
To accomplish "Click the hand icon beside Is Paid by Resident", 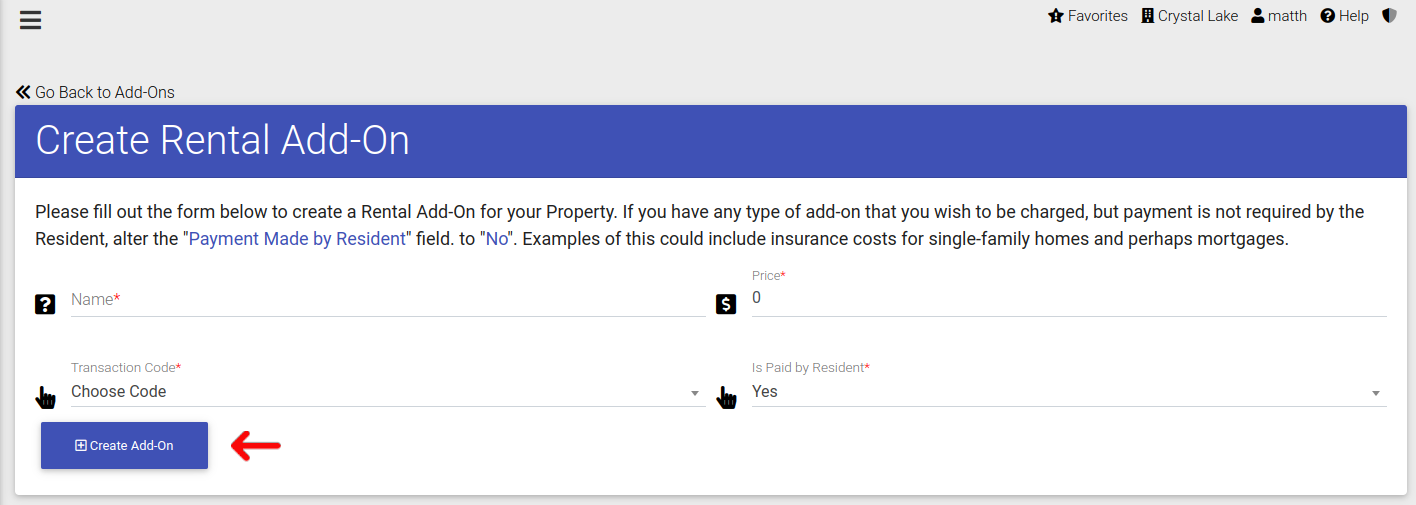I will (x=726, y=397).
